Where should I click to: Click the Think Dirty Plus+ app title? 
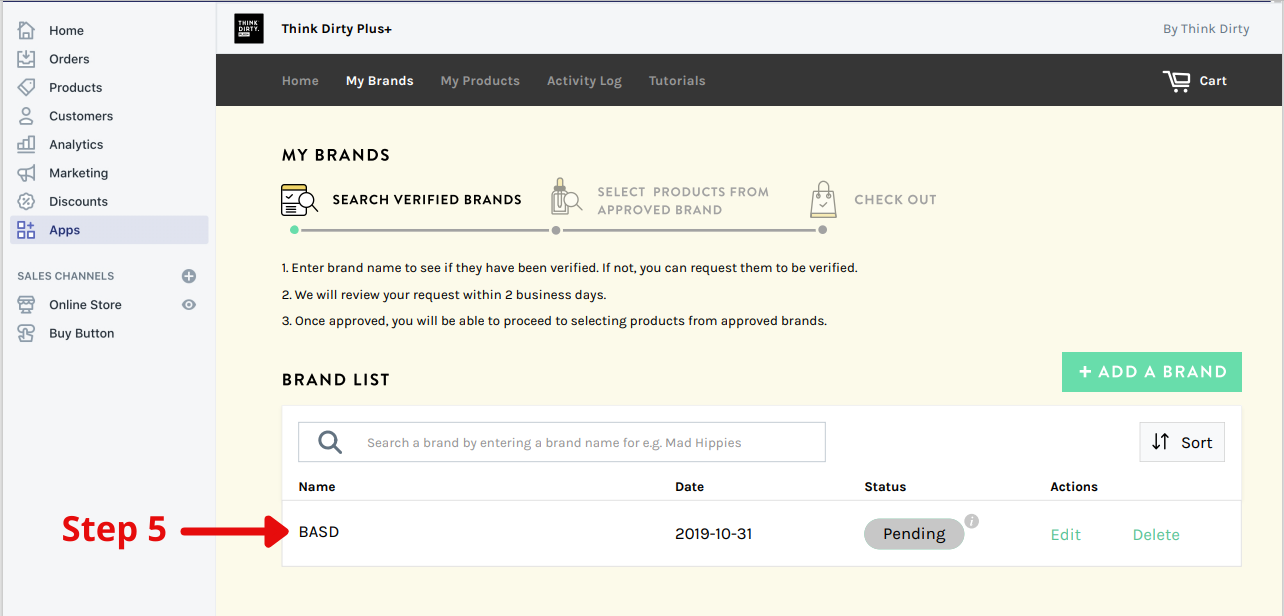tap(337, 29)
